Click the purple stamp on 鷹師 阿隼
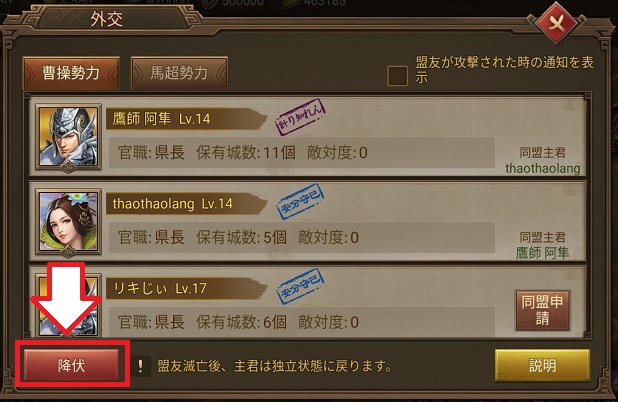 [x=300, y=117]
